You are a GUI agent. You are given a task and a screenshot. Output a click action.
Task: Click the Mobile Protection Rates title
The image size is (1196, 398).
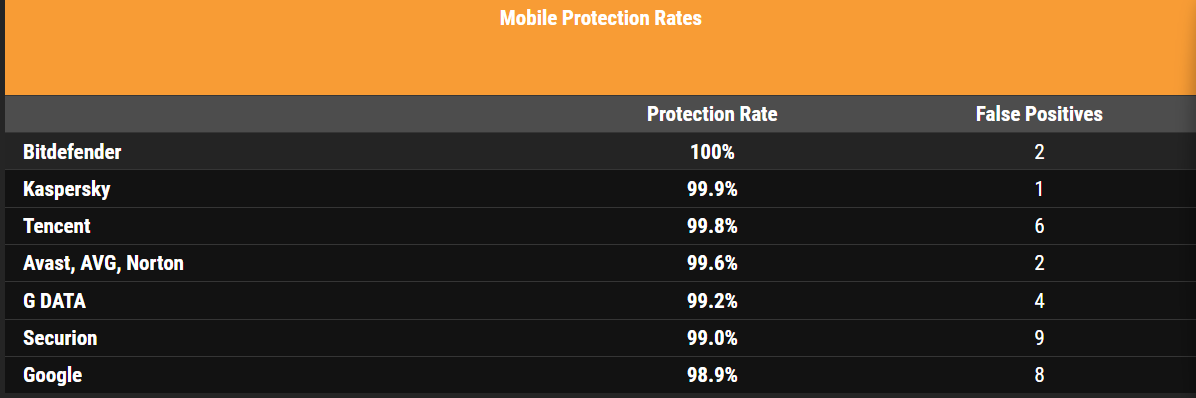600,18
